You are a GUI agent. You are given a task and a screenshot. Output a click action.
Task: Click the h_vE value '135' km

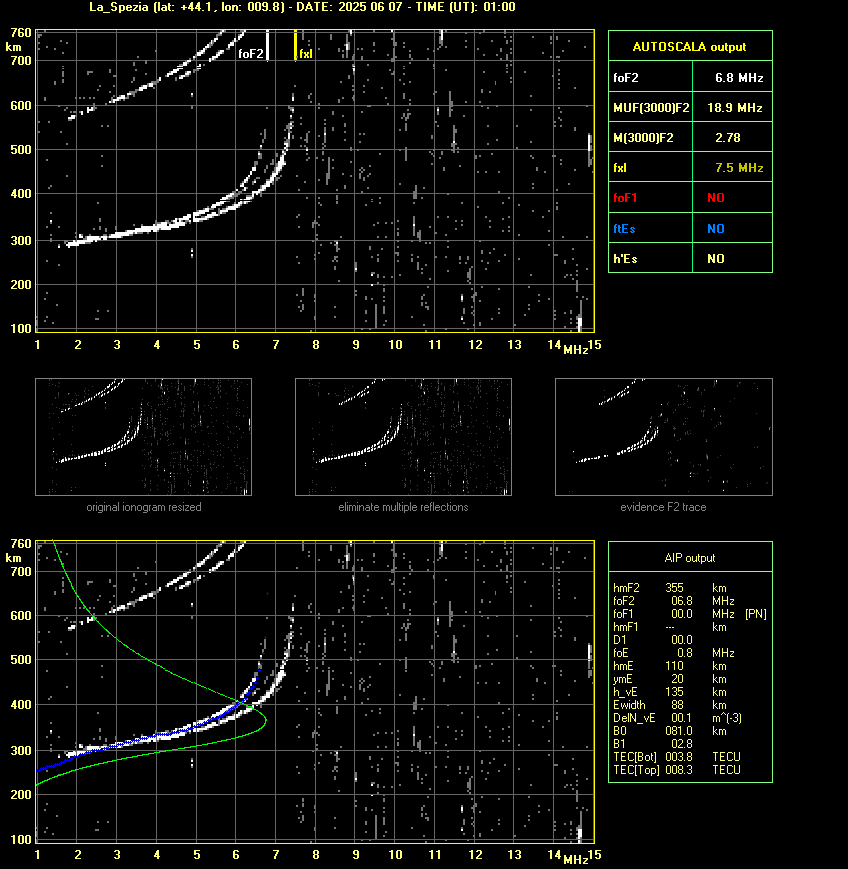click(x=674, y=692)
